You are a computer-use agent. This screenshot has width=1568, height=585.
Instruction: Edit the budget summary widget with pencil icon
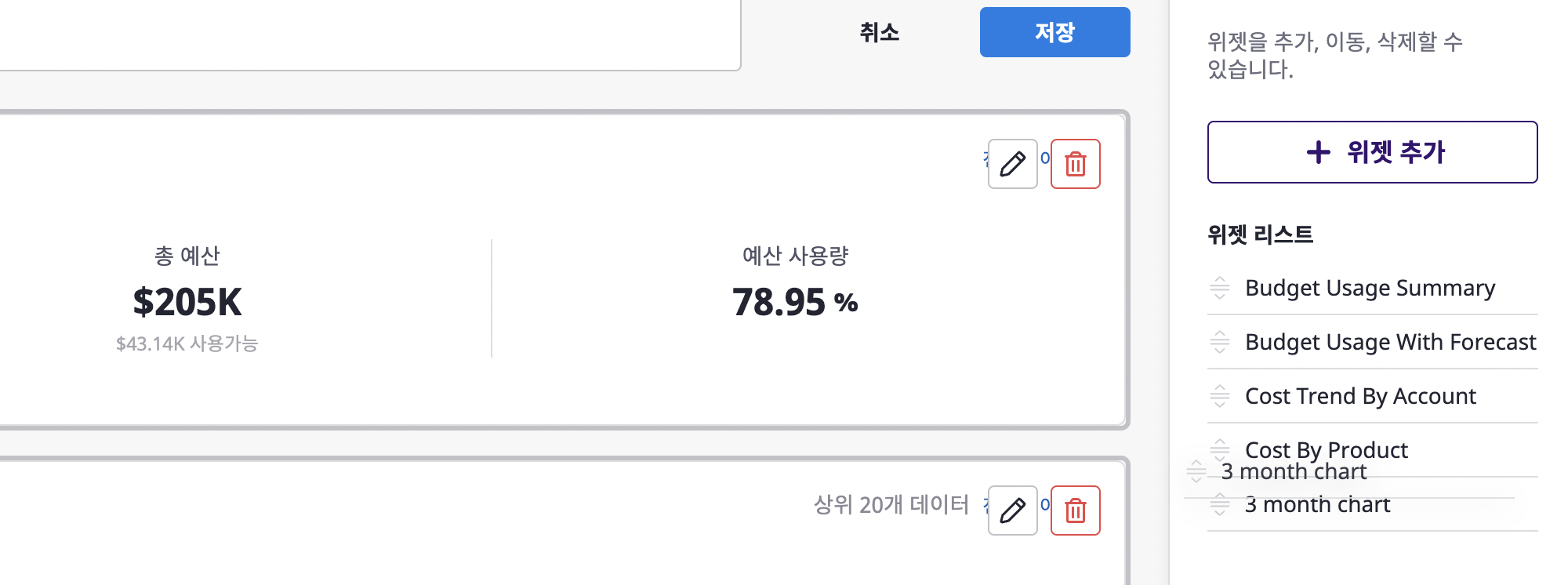(1012, 164)
